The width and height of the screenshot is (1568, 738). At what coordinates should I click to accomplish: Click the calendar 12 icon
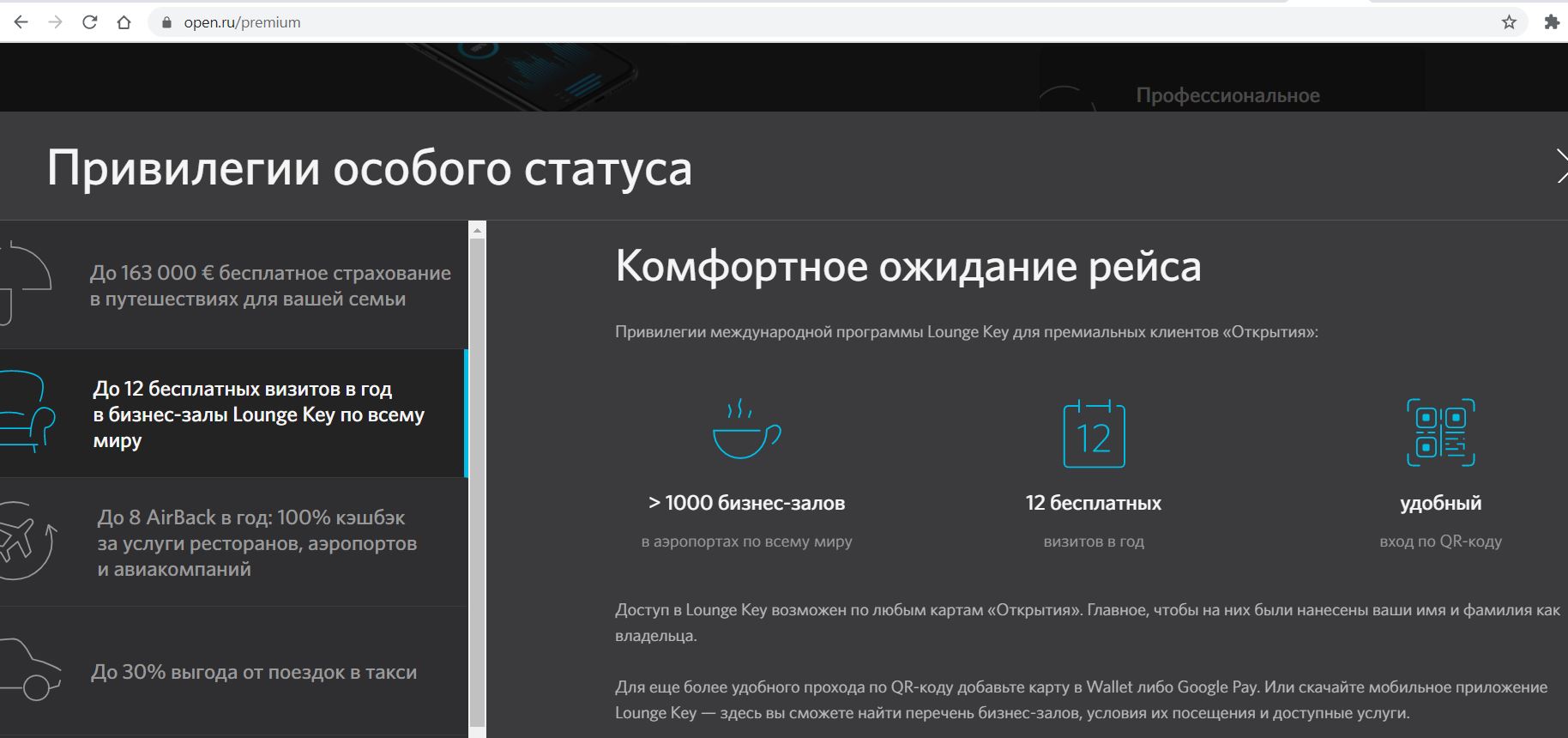pos(1094,433)
